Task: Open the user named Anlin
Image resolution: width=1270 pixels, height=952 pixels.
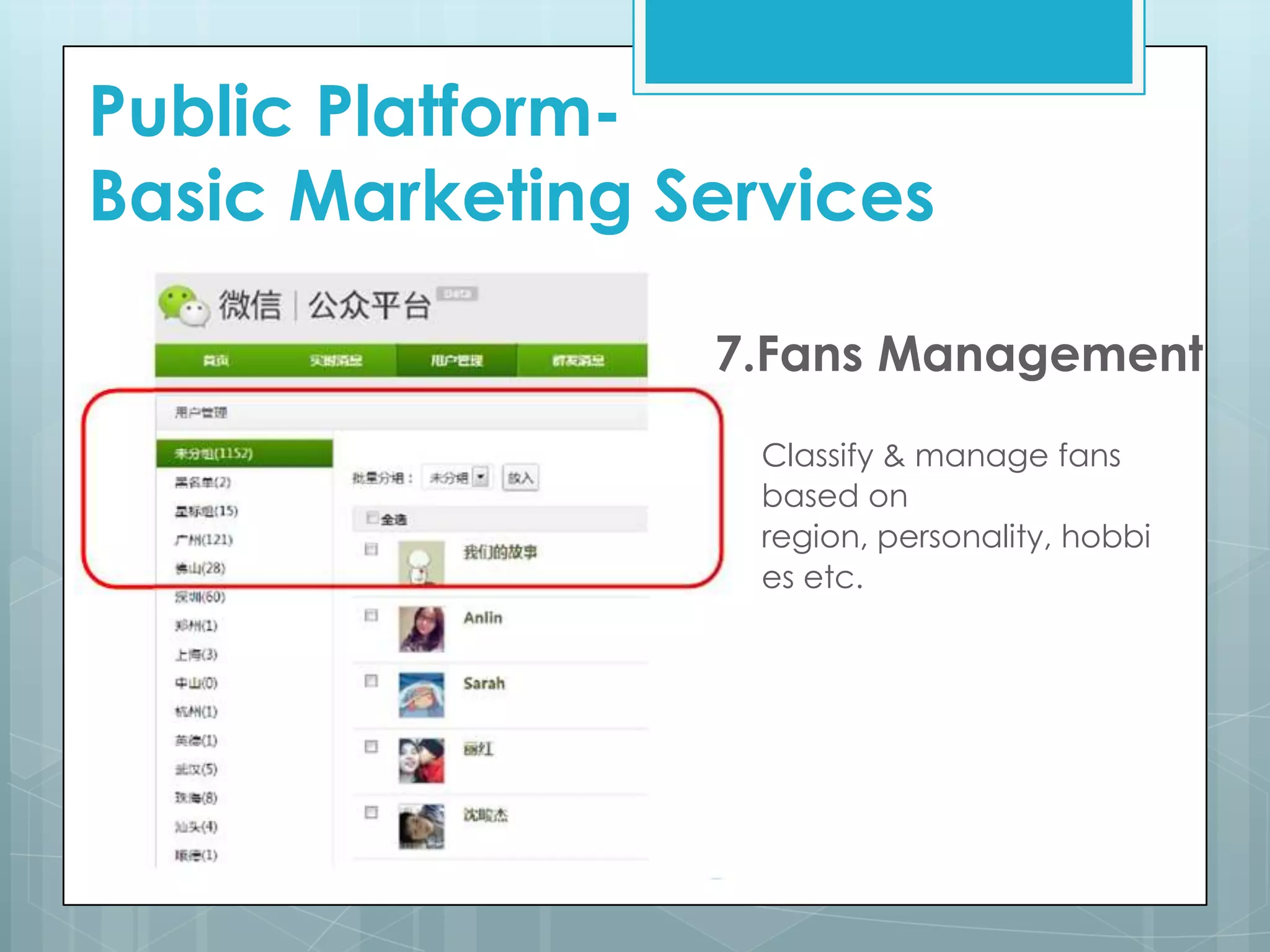Action: (482, 618)
